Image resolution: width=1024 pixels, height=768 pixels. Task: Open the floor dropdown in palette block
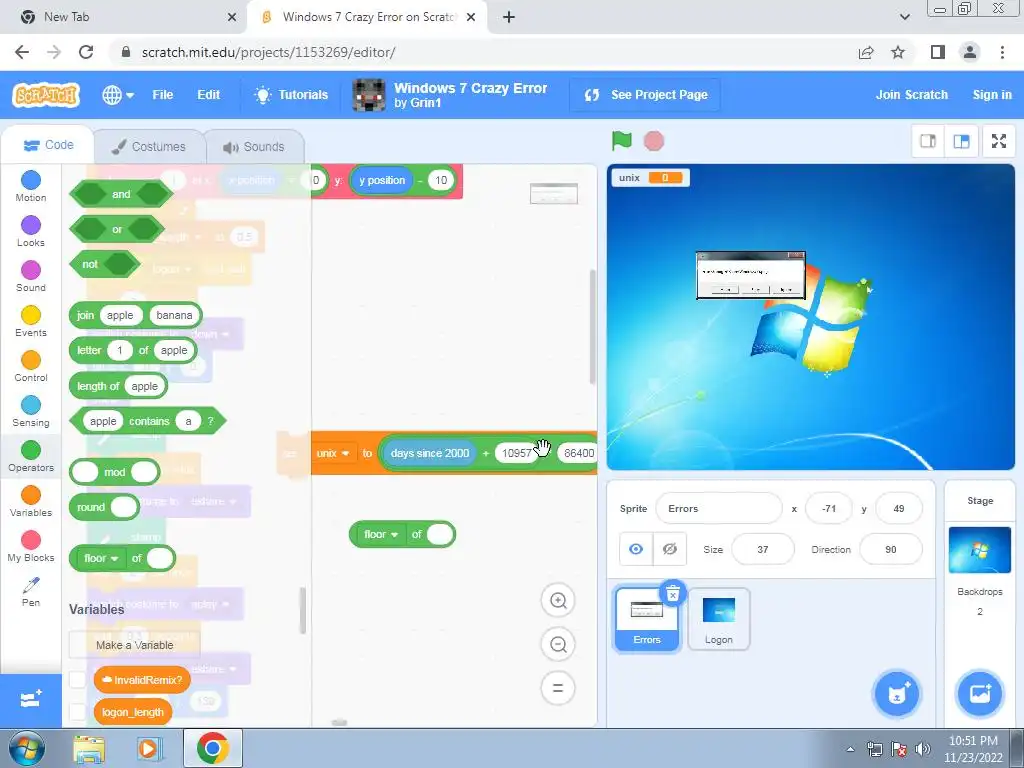(x=101, y=558)
